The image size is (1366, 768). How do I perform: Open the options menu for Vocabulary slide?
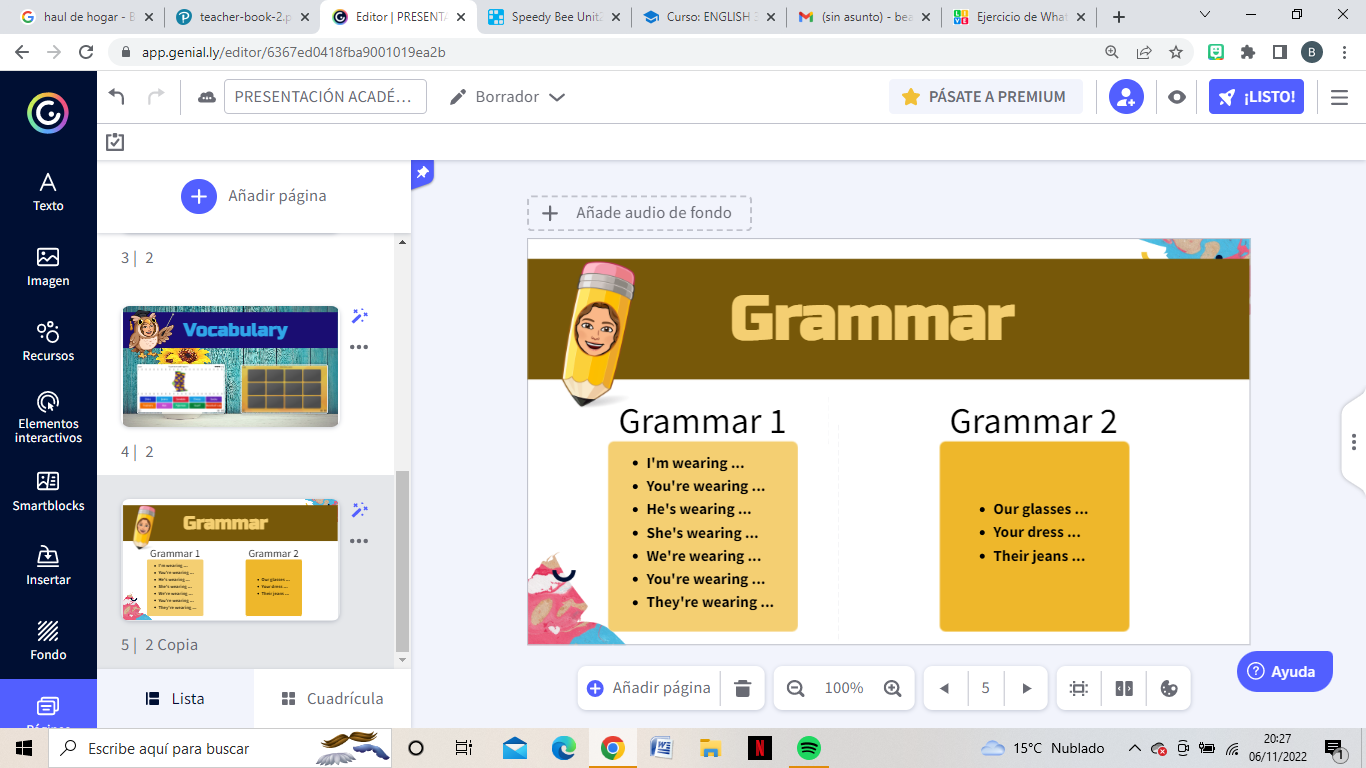coord(359,347)
